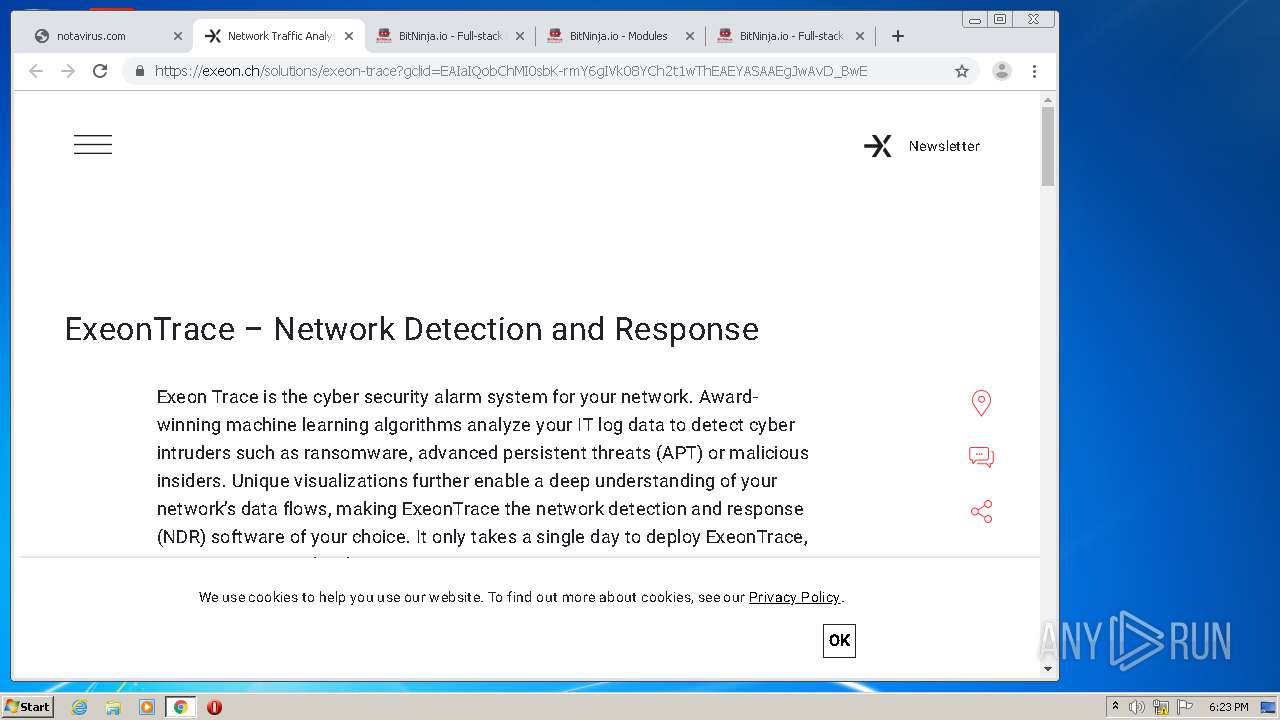Open the chat bubble contact icon
This screenshot has height=720, width=1280.
point(981,457)
